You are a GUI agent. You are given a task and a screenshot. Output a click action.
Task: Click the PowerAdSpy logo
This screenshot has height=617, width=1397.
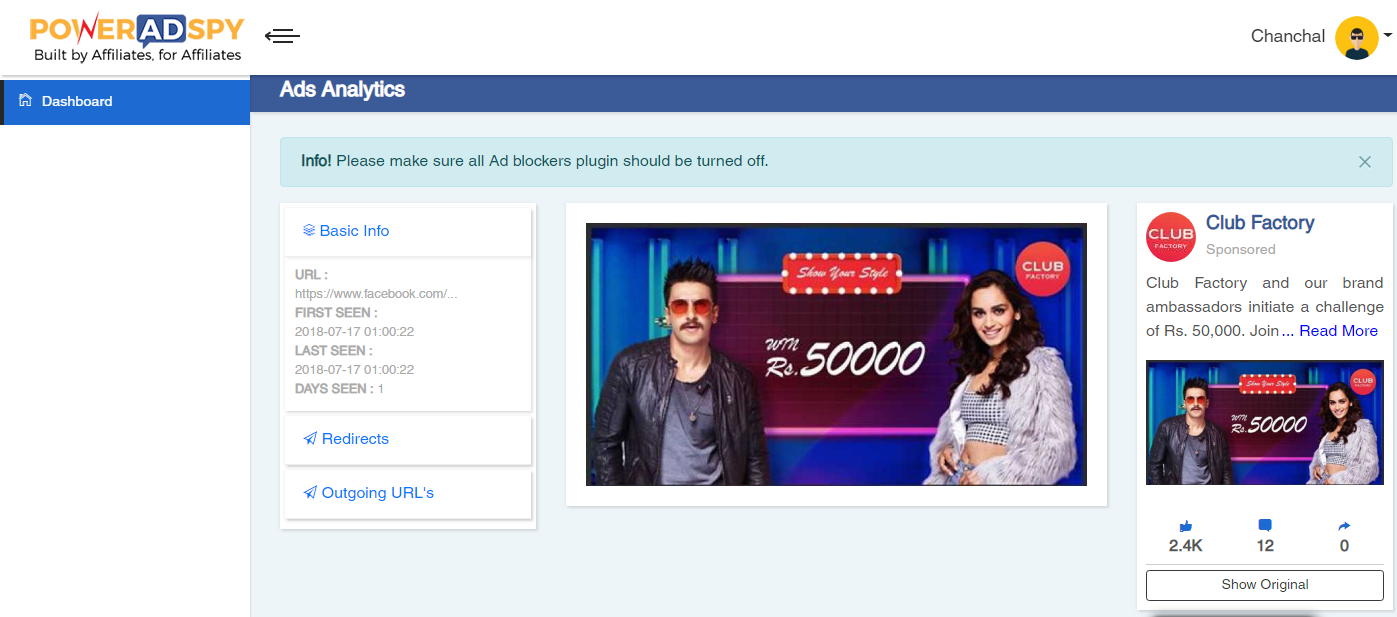(x=138, y=37)
